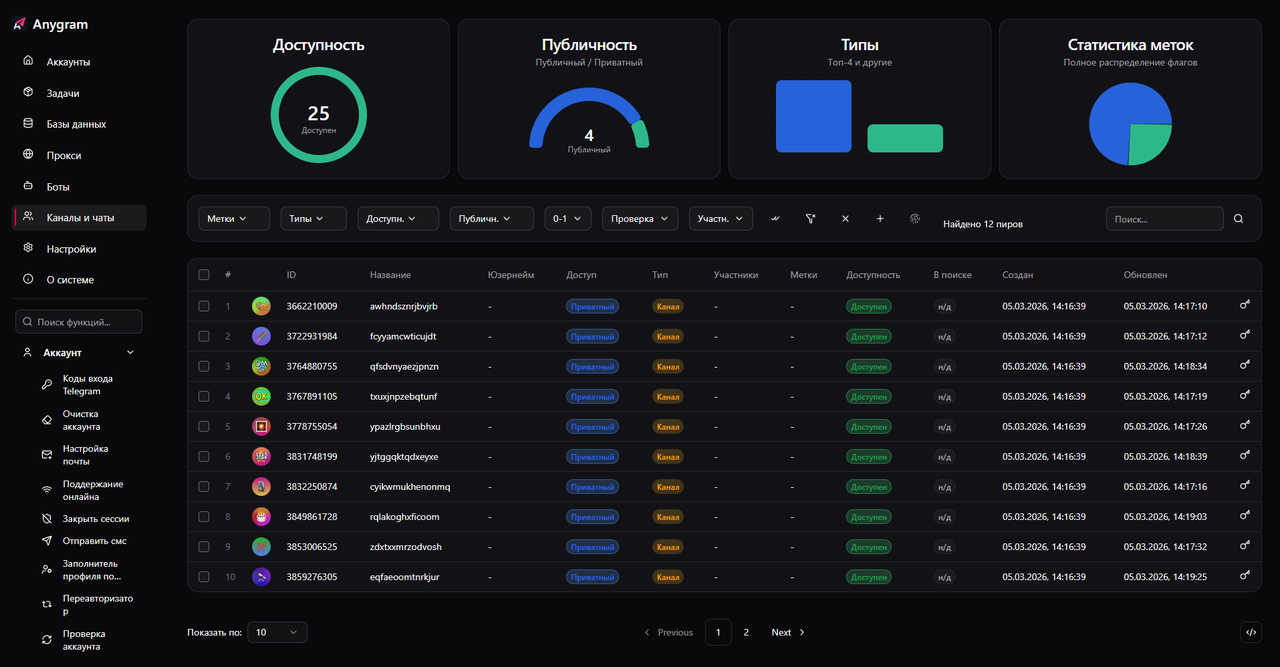The height and width of the screenshot is (667, 1280).
Task: Open the Метки filter dropdown
Action: tap(226, 219)
